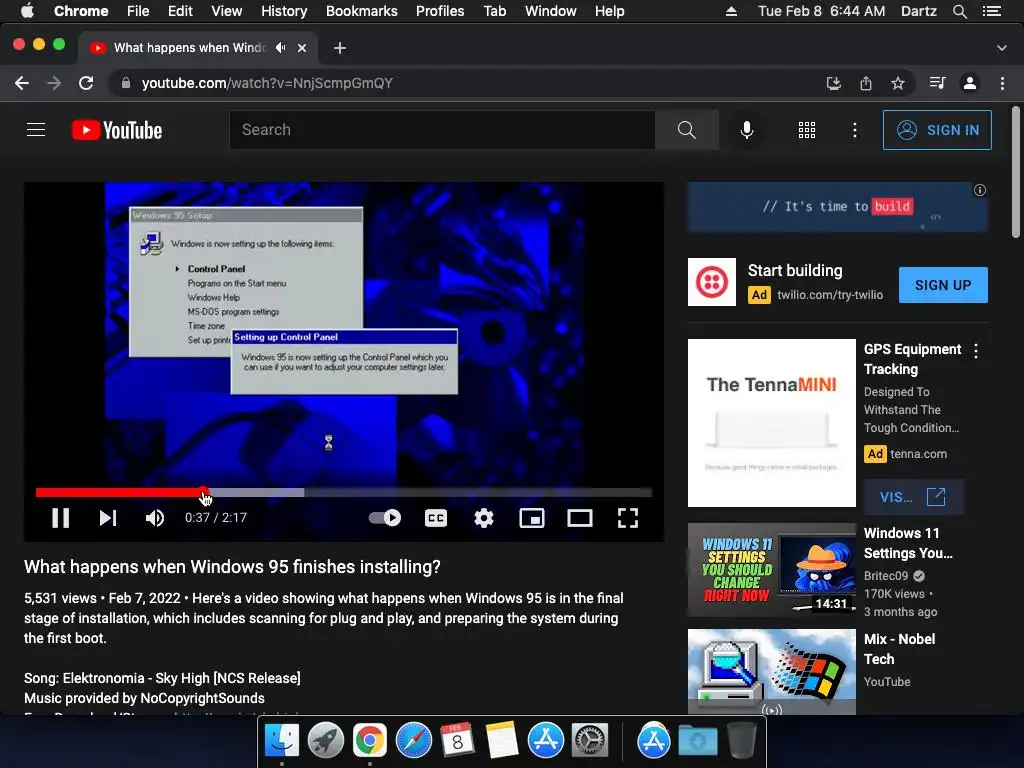Screen dimensions: 1024x768
Task: Open Safari from the Dock
Action: (x=414, y=741)
